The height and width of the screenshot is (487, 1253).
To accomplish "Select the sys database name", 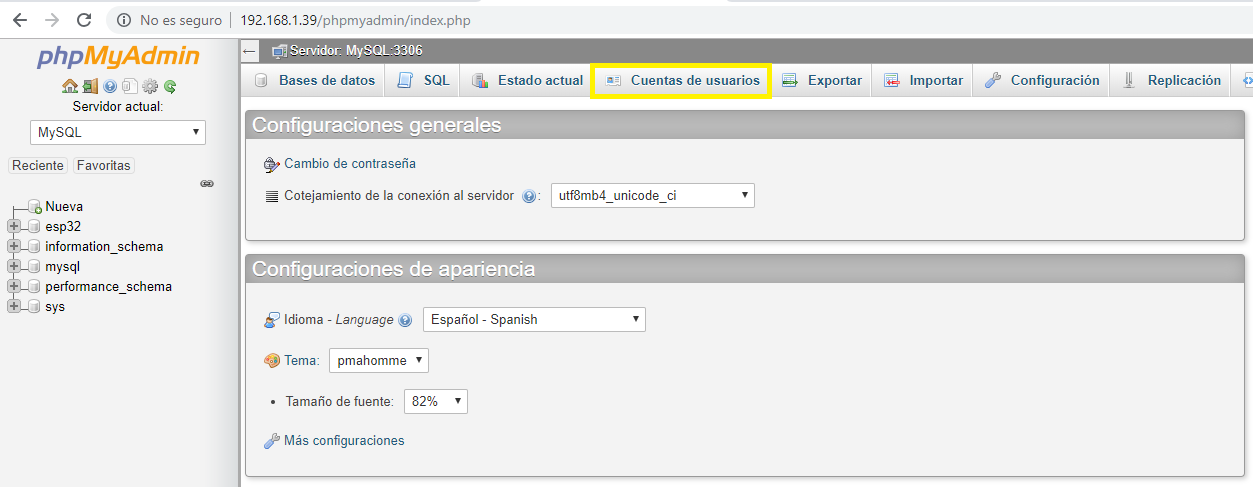I will 55,307.
